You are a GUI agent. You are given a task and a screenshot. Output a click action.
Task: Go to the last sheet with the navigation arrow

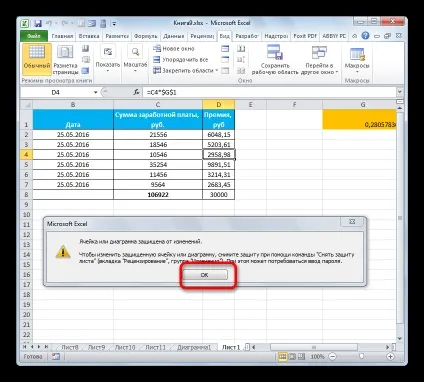click(x=46, y=347)
